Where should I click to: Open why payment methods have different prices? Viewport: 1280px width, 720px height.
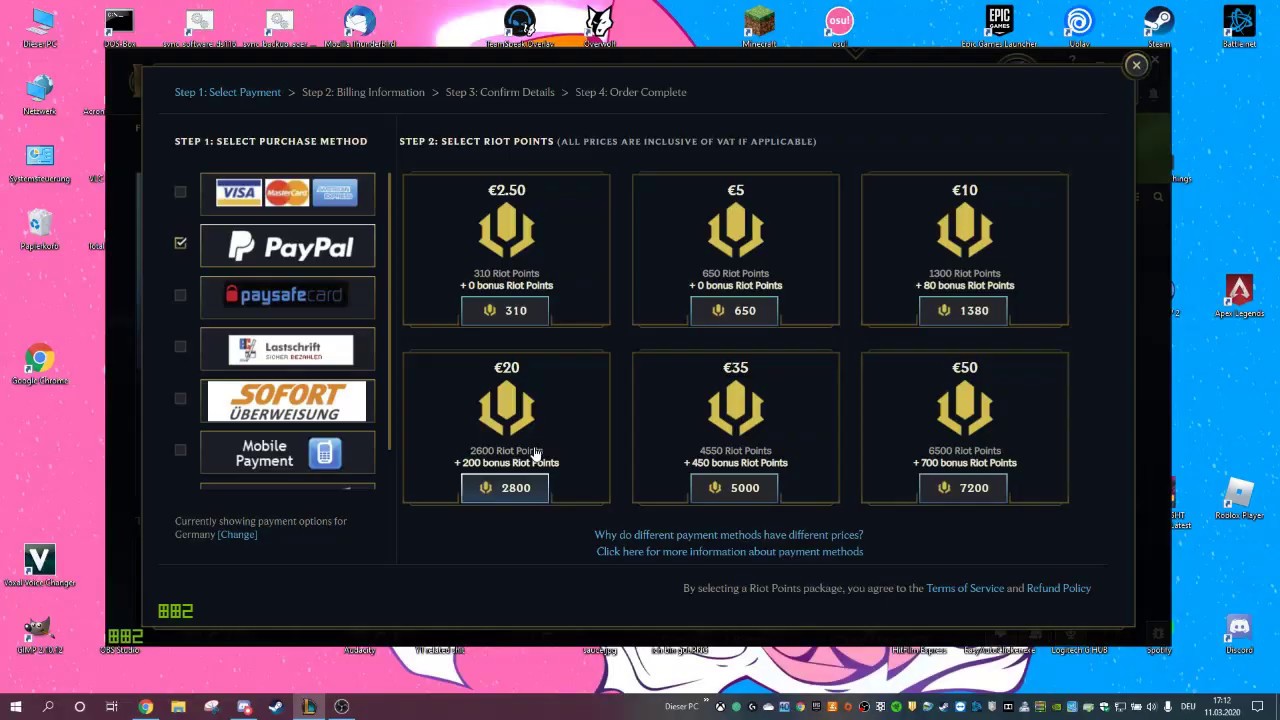[x=729, y=535]
